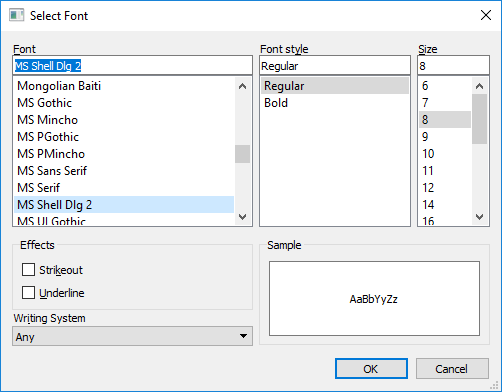Screen dimensions: 502x392
Task: Choose MS Sans Serif font
Action: coord(124,171)
